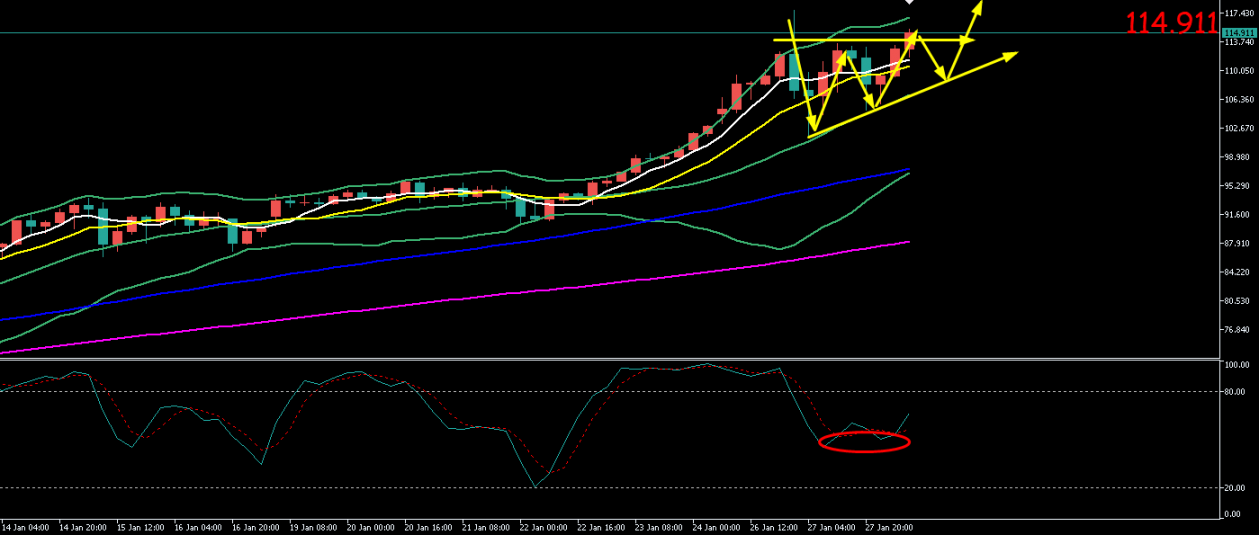Select the large teal candle on 16 Jan

click(x=233, y=232)
